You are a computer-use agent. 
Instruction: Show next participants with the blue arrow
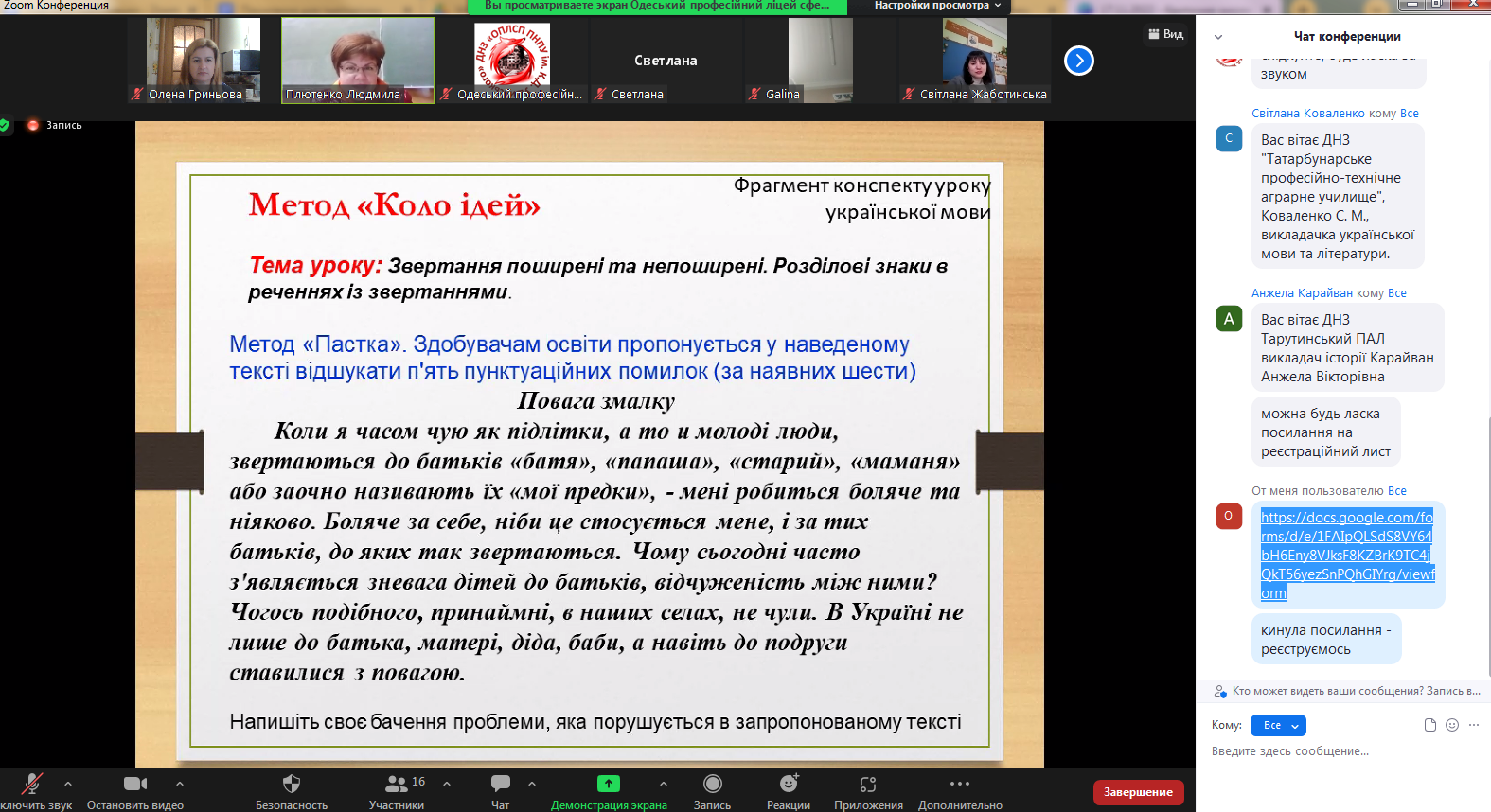(x=1079, y=61)
